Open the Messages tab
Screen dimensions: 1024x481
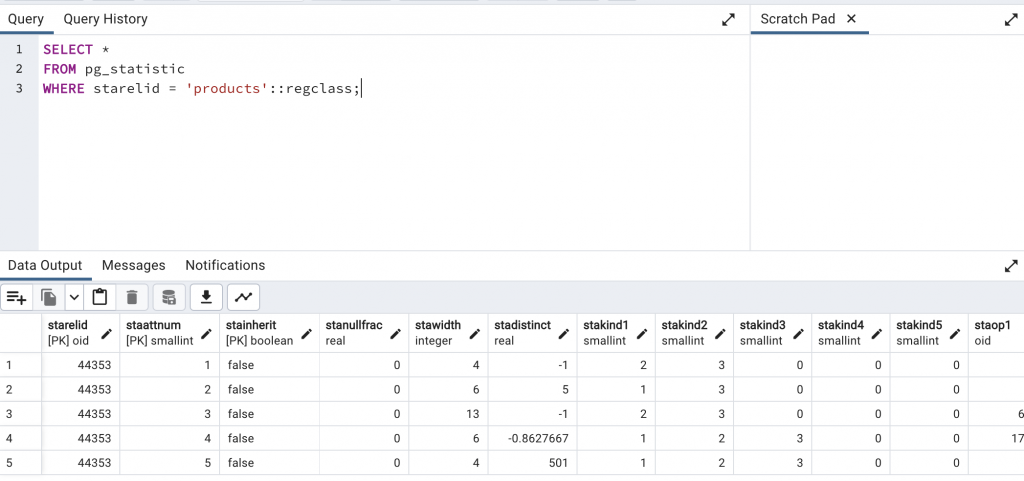(x=133, y=265)
